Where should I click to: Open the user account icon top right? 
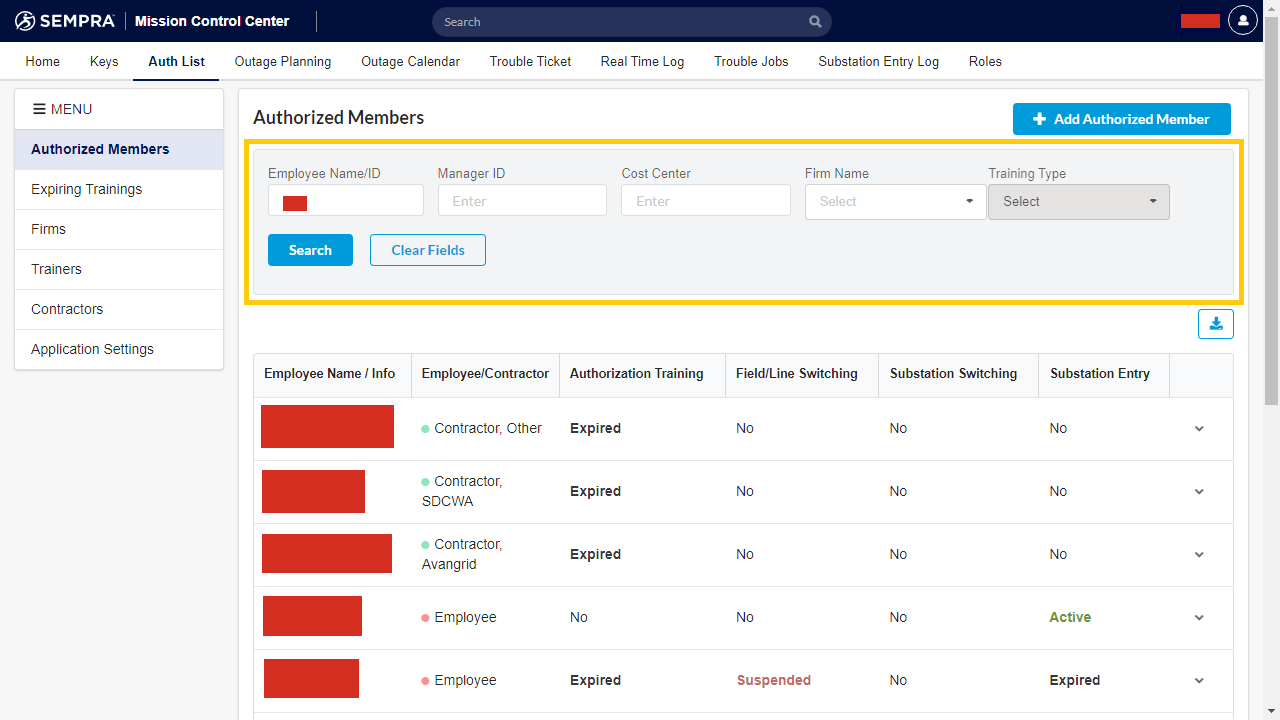point(1242,20)
